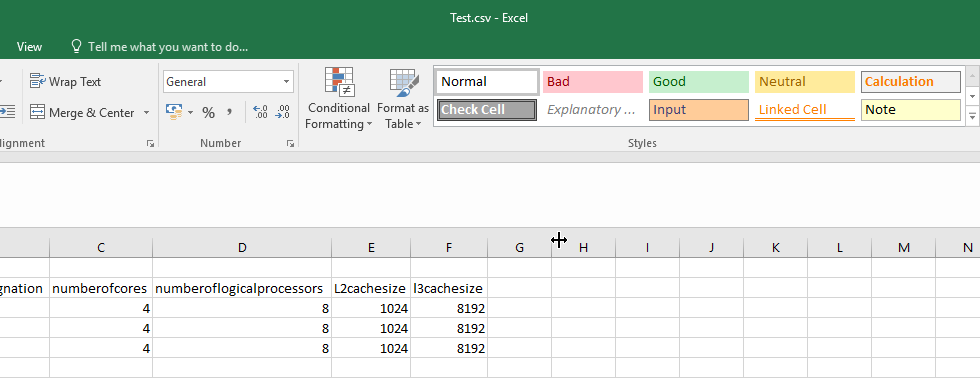Open the View ribbon tab

click(x=29, y=47)
